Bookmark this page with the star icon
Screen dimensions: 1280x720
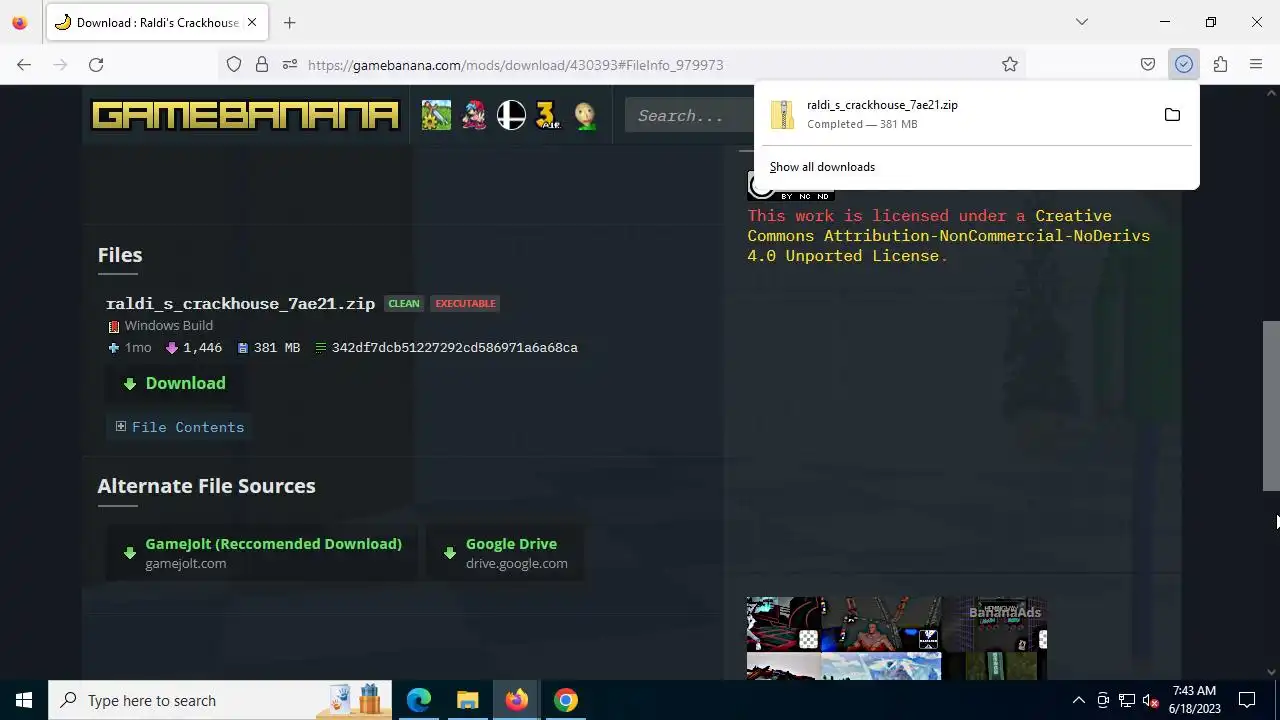tap(1010, 64)
